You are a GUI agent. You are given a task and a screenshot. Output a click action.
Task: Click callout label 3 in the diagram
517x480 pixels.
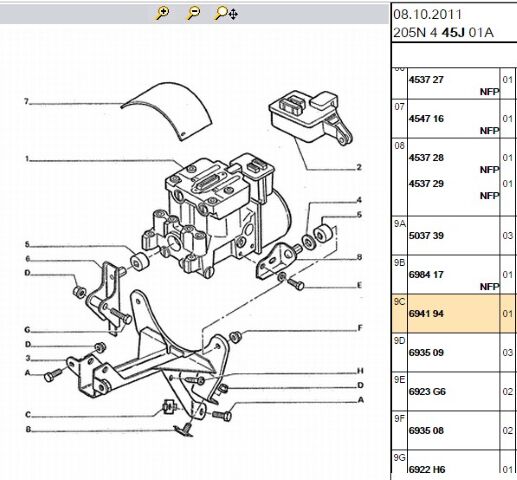tap(28, 358)
